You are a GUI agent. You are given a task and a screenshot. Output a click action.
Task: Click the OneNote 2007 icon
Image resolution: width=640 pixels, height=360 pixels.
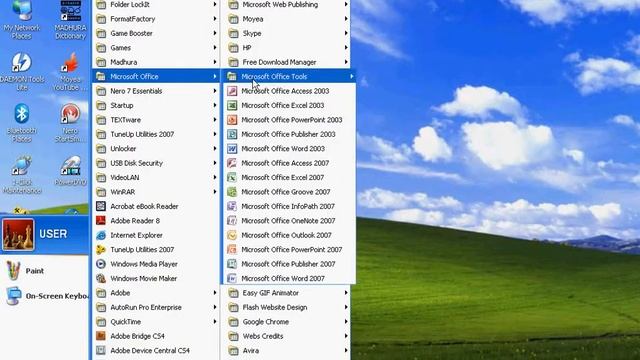pos(232,221)
